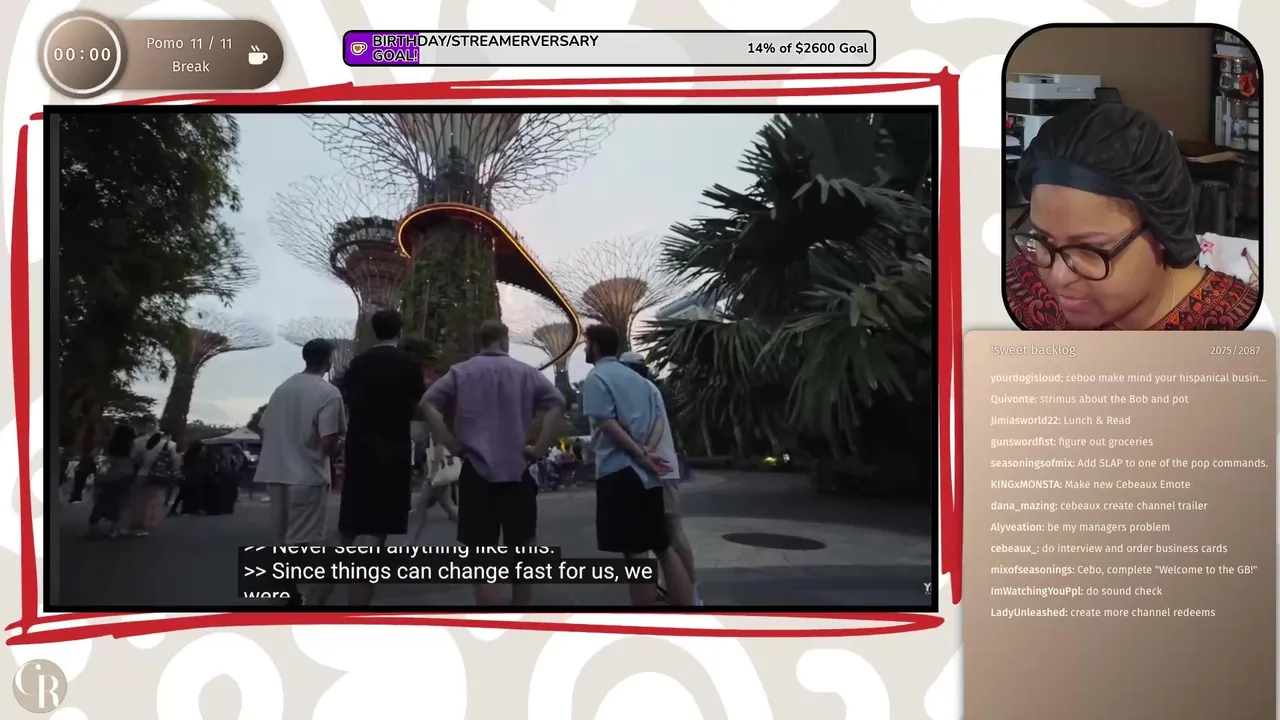Click the streamer webcam feed
This screenshot has width=1280, height=720.
tap(1132, 178)
